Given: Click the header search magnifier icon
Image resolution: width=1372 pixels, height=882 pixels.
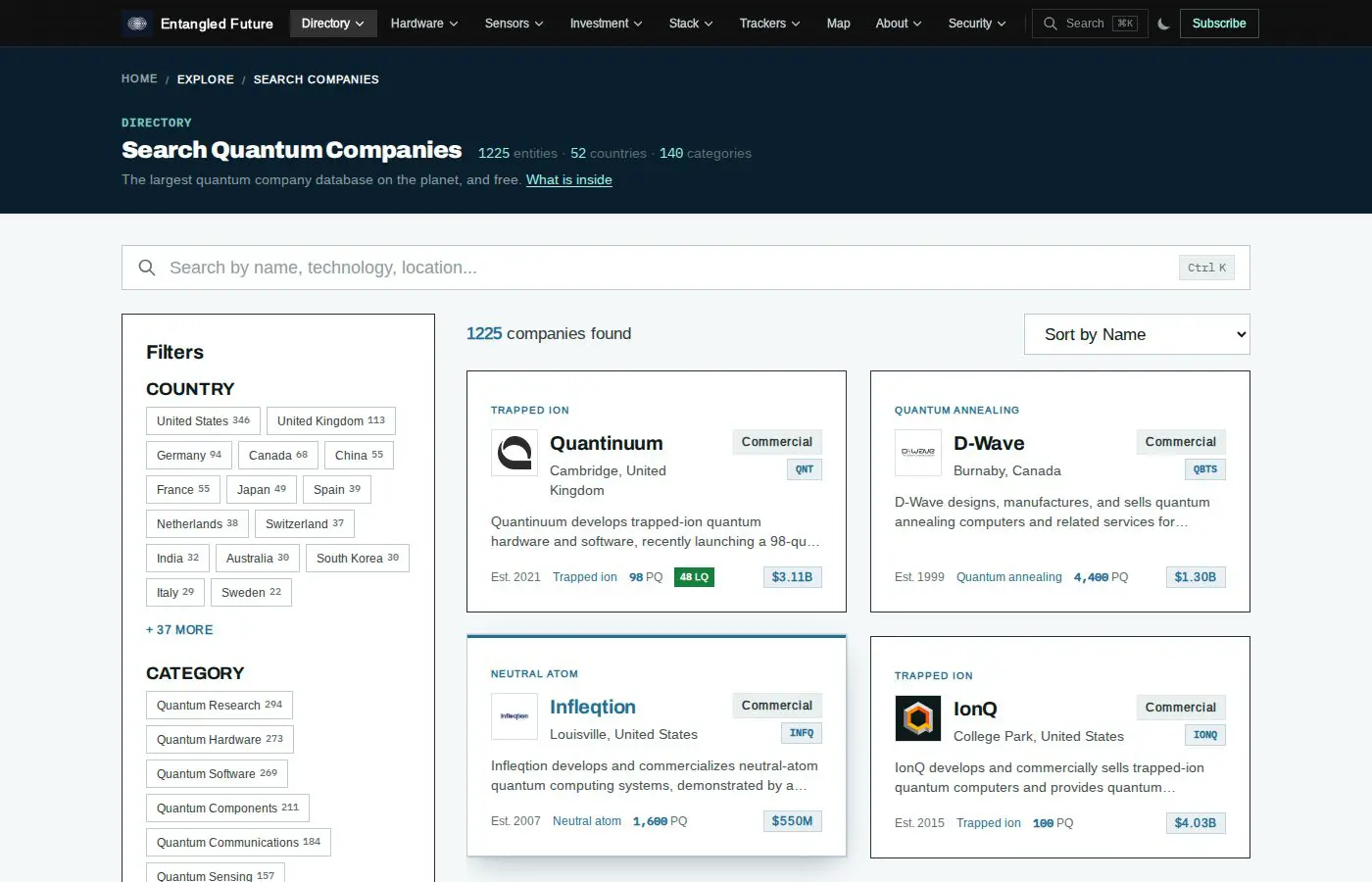Looking at the screenshot, I should coord(1051,24).
